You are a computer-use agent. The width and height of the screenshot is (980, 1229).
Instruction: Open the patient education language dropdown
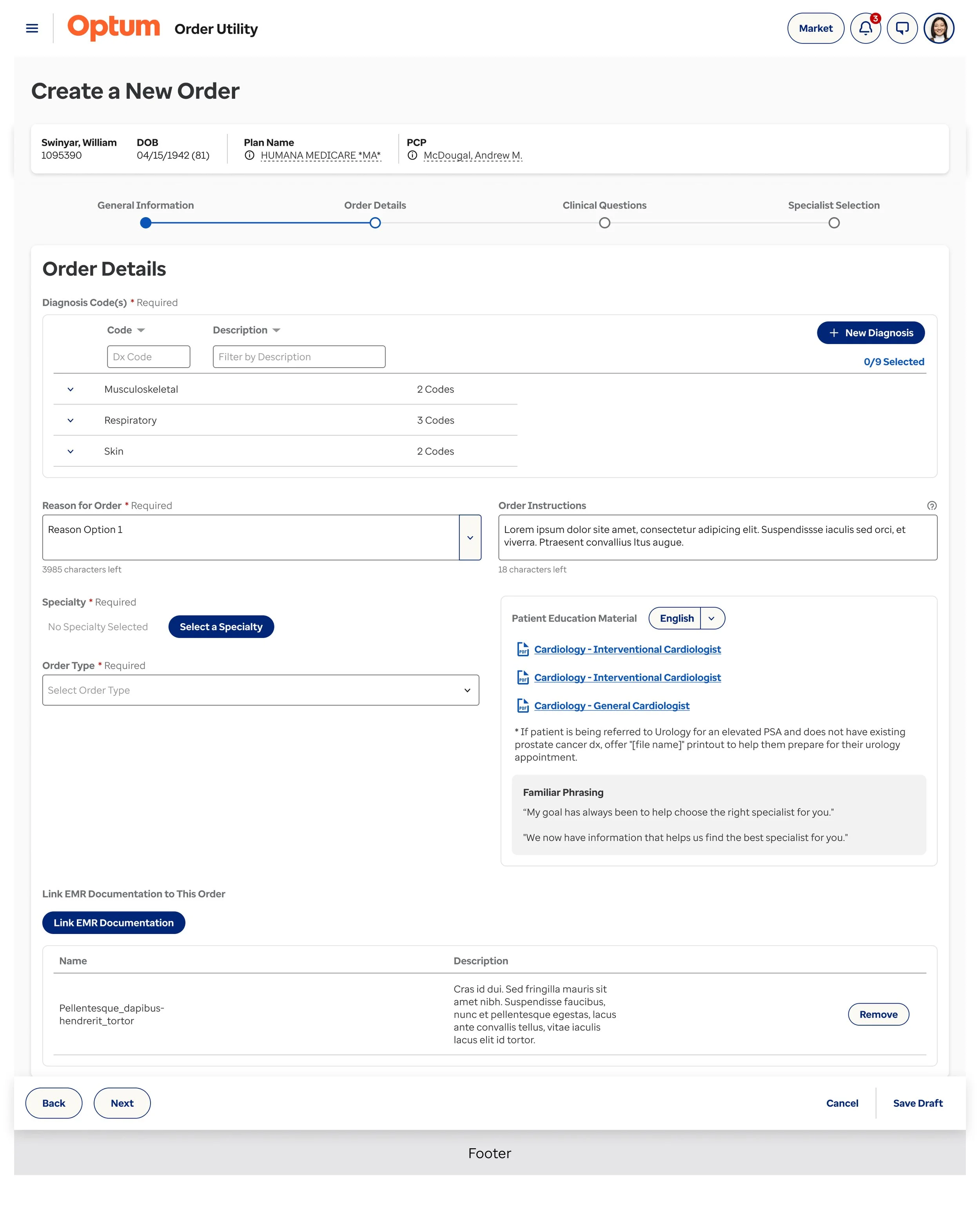[x=711, y=618]
